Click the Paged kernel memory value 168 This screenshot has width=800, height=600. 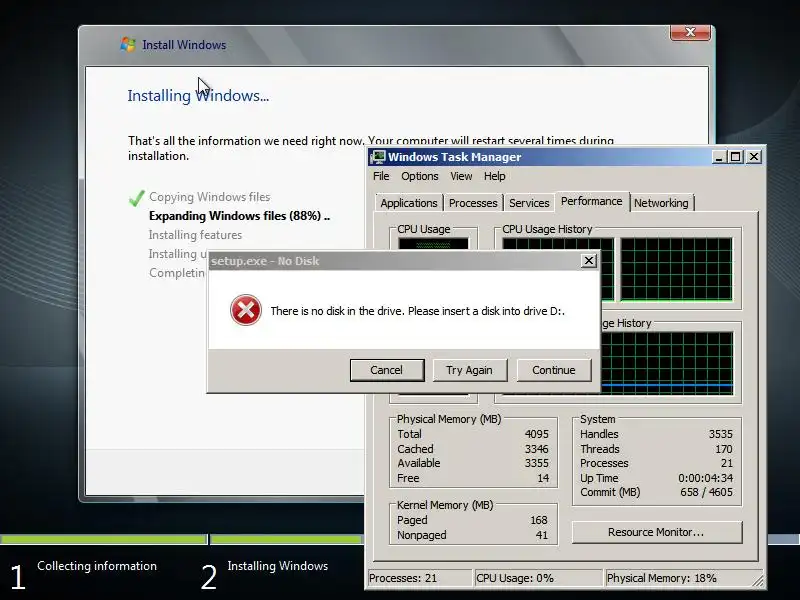539,520
